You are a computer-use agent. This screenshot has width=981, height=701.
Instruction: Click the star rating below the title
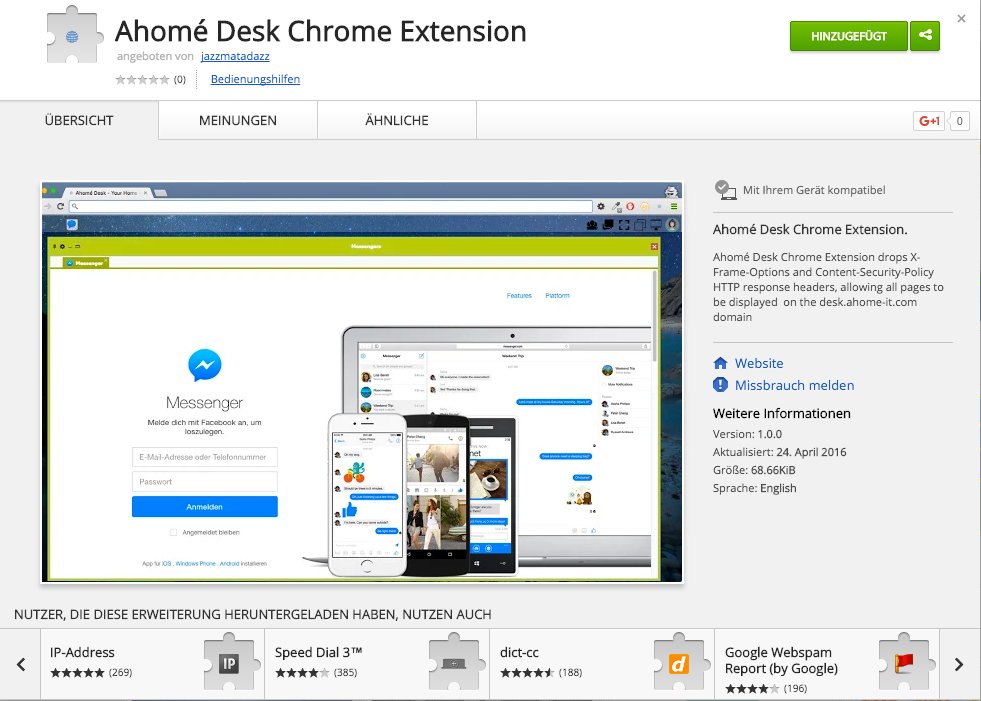coord(142,79)
